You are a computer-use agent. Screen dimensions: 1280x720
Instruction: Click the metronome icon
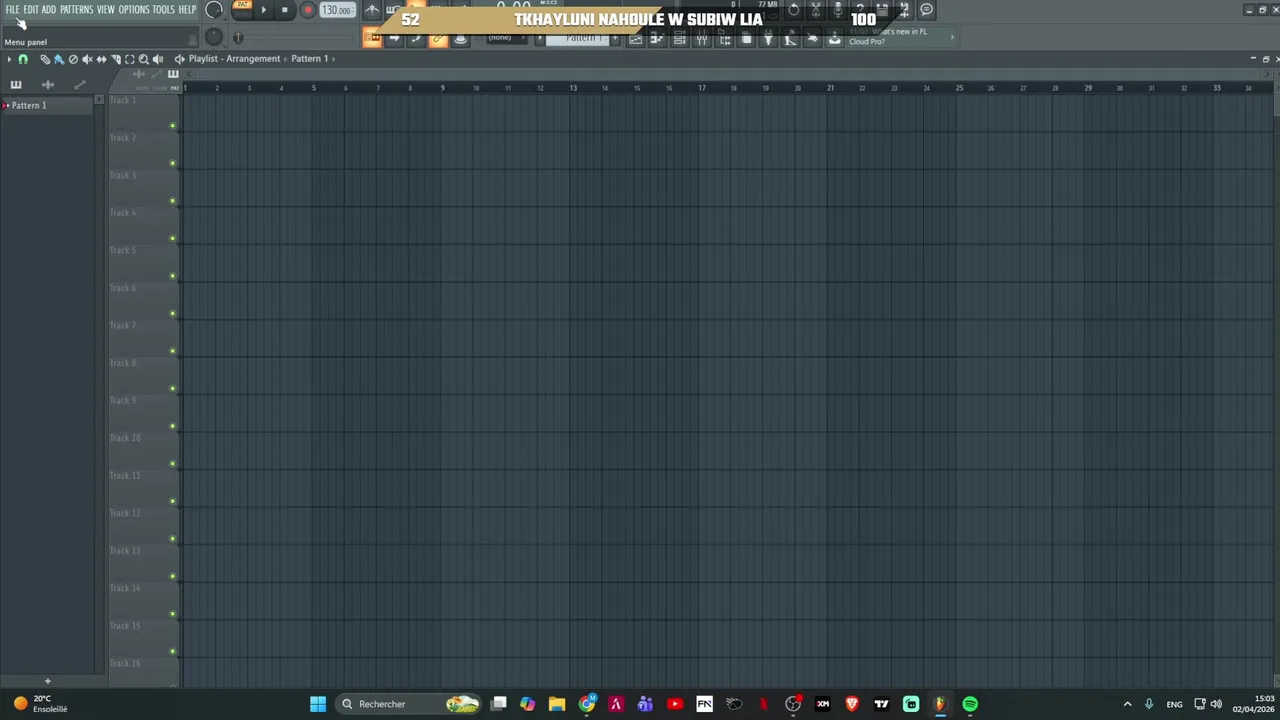point(371,9)
